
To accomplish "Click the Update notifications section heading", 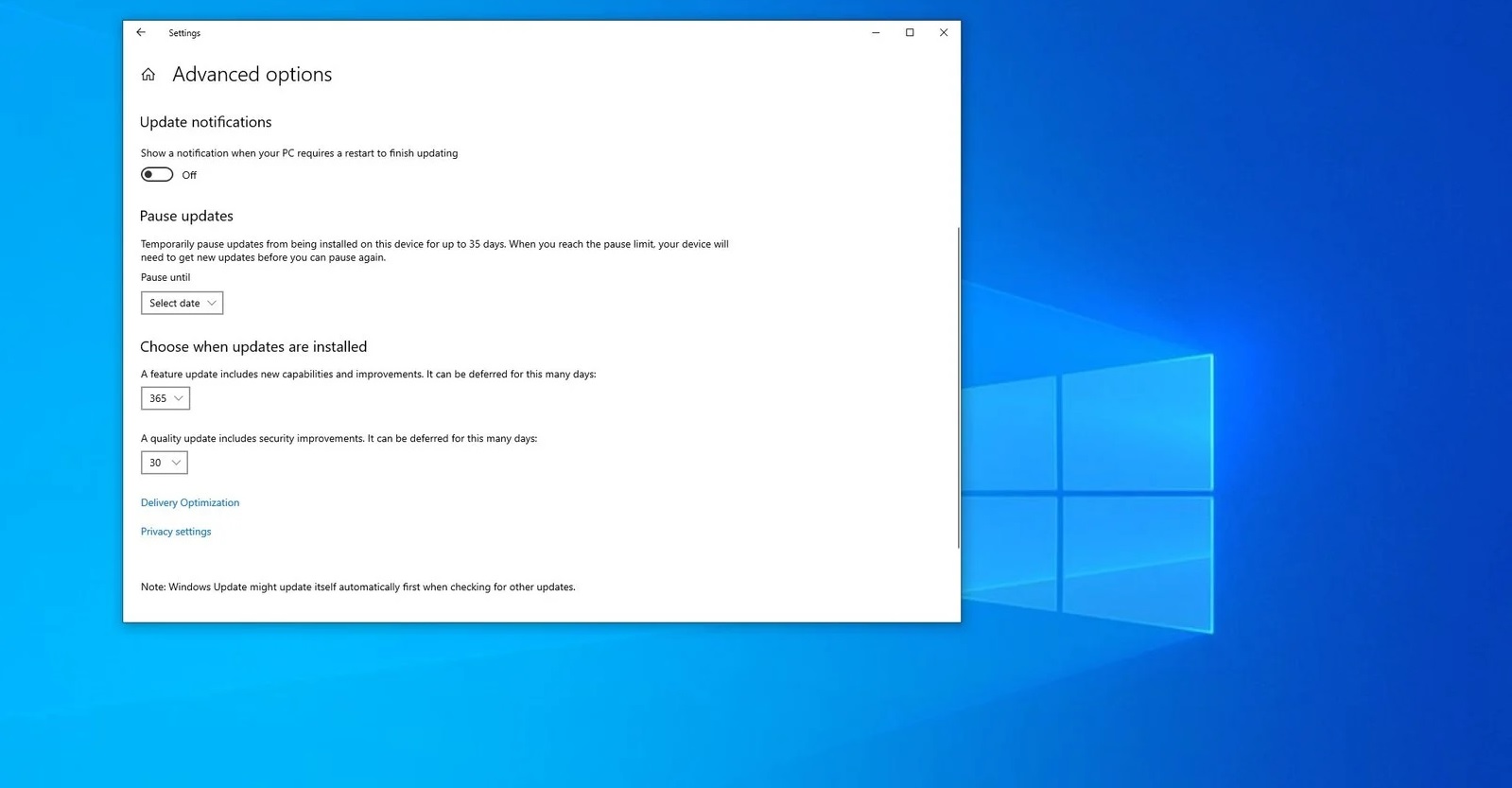I will [205, 122].
